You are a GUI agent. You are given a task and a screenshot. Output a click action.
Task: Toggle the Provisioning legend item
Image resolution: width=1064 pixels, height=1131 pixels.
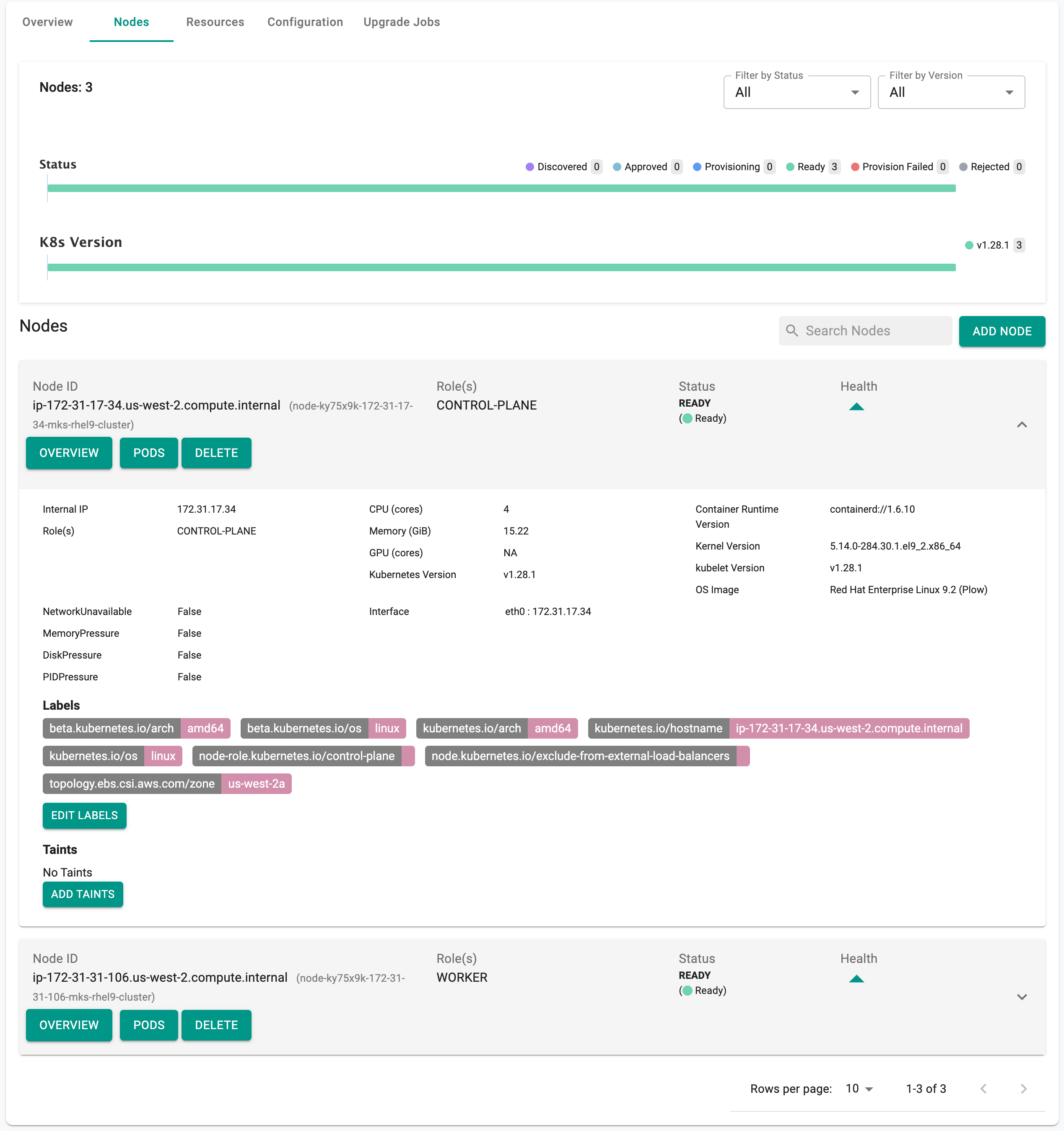point(732,167)
